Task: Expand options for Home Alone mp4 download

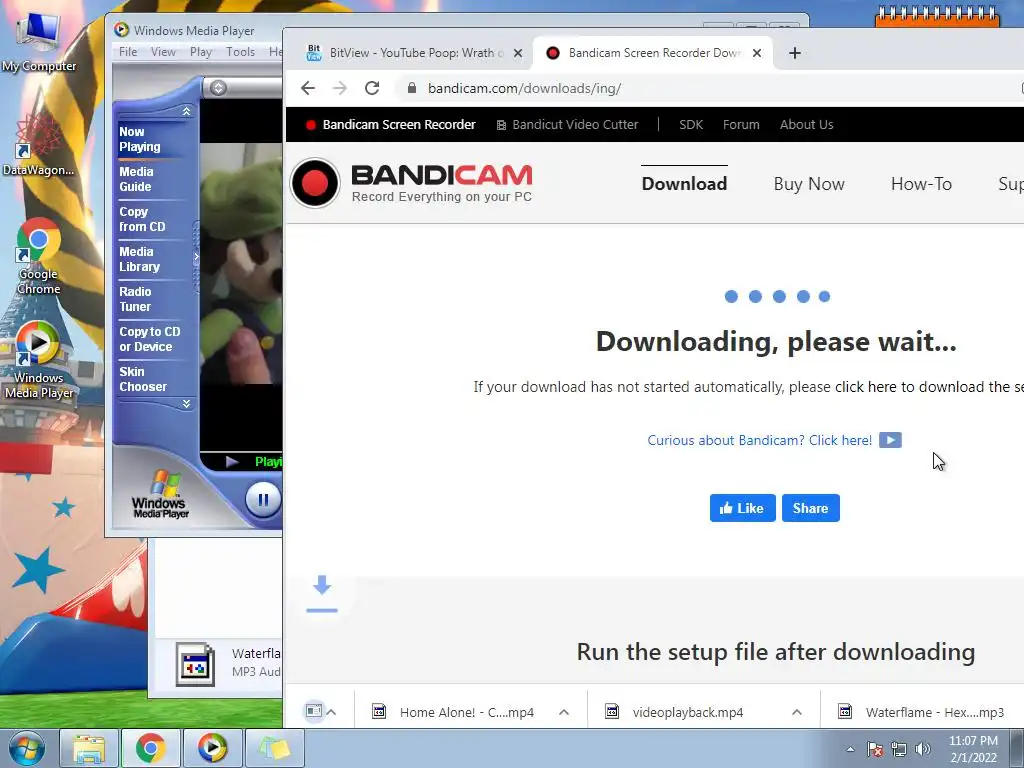Action: click(x=564, y=712)
